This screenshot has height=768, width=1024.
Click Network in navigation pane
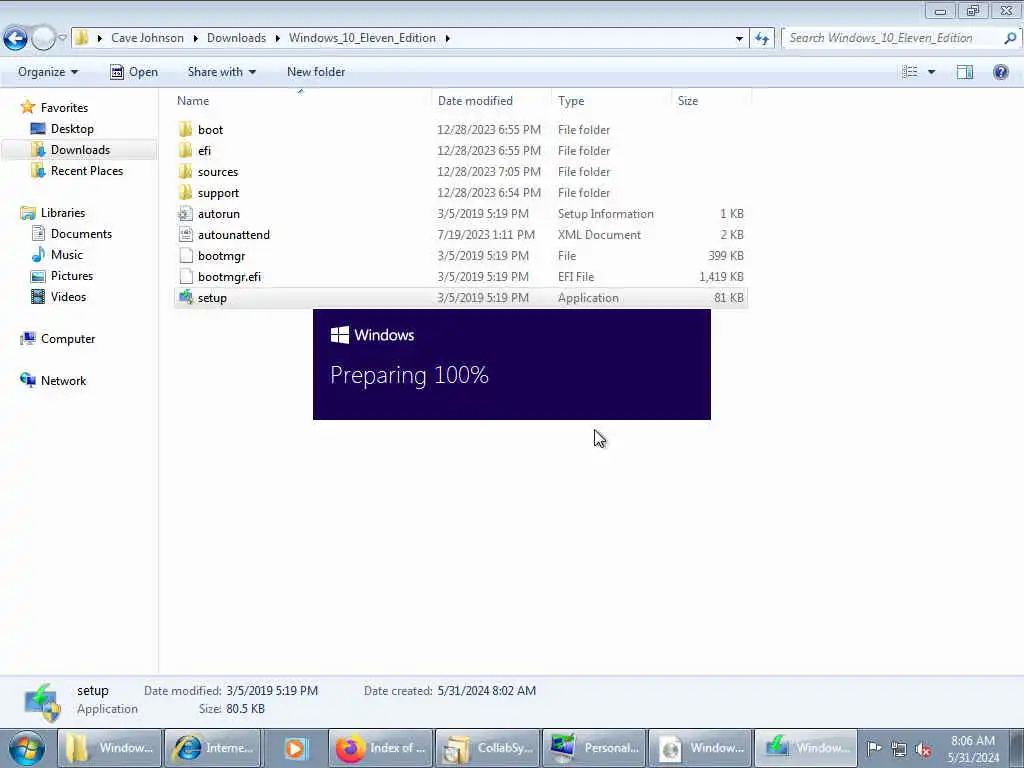click(63, 381)
